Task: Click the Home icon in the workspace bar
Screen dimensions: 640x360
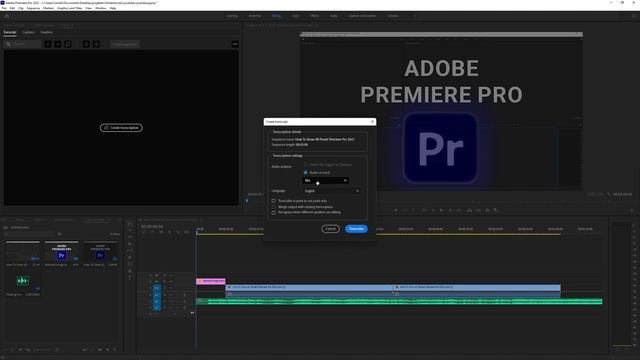Action: (7, 16)
